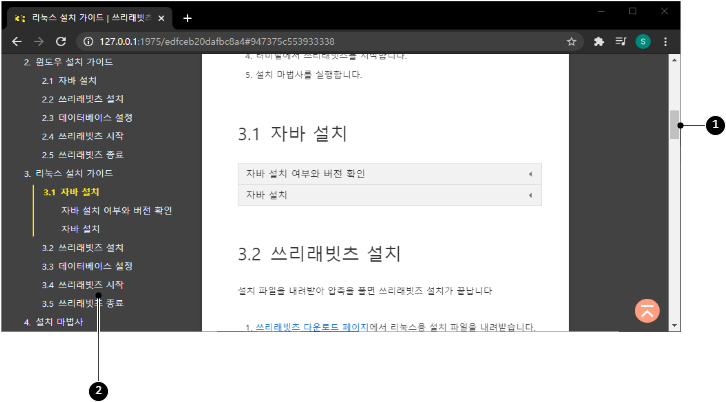Screen dimensions: 726x402
Task: Open 3.5 쓰리래빗츠 종료 in sidebar
Action: tap(82, 303)
